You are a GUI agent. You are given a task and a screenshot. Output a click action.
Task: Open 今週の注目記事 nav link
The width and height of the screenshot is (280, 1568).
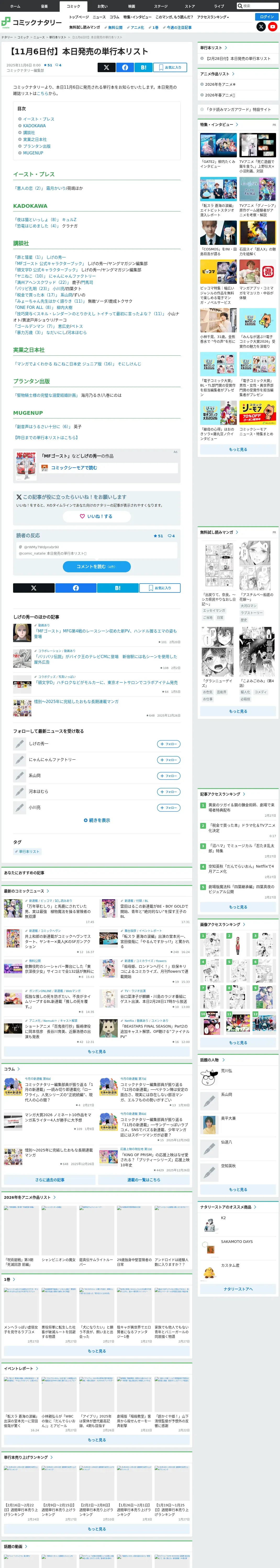[177, 27]
